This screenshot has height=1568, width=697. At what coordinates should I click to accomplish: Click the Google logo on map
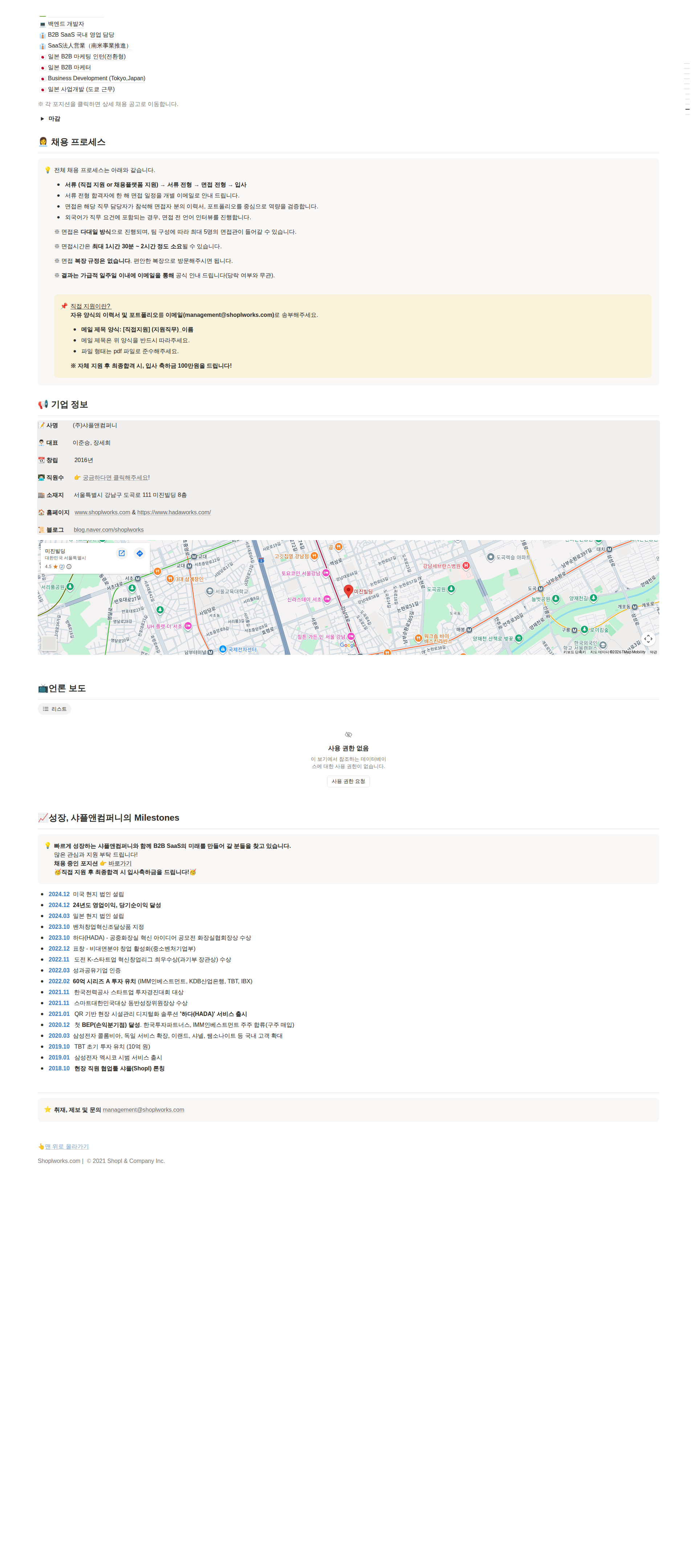pos(348,645)
